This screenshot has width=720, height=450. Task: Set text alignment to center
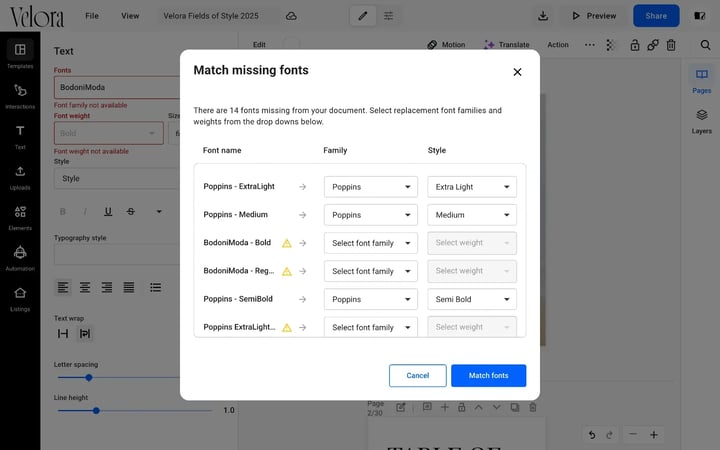[x=84, y=287]
